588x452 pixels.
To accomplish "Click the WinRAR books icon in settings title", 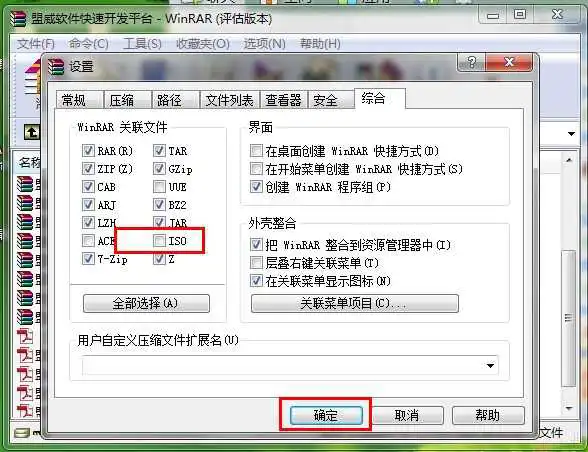I will tap(56, 66).
